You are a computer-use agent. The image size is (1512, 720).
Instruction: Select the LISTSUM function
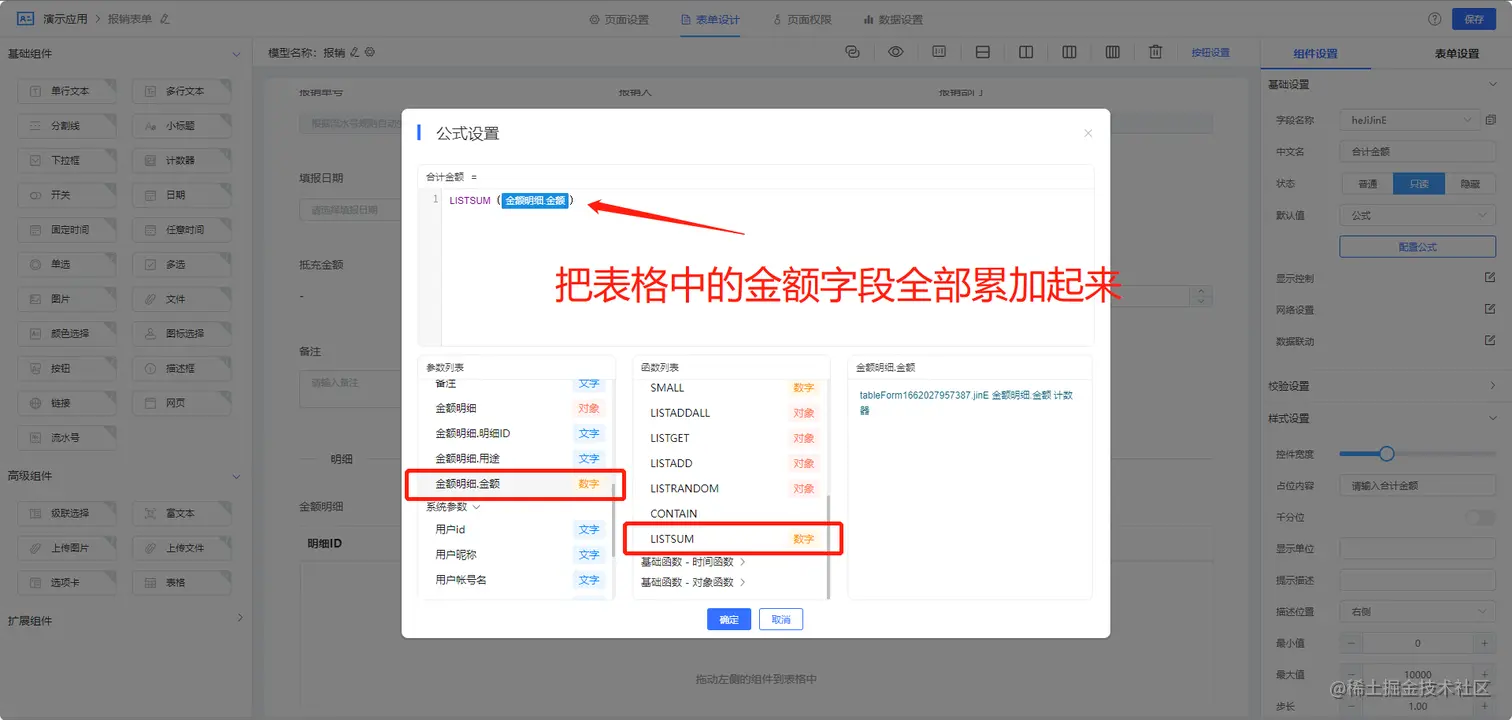click(x=732, y=539)
